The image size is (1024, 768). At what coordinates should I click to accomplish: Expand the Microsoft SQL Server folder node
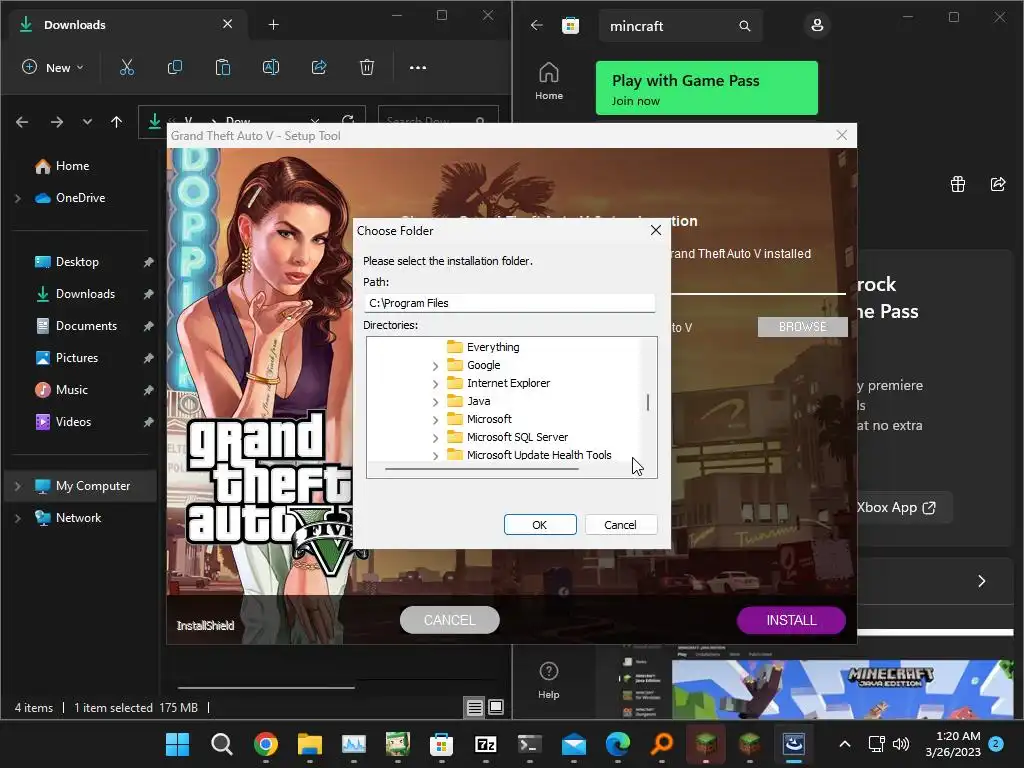tap(436, 438)
